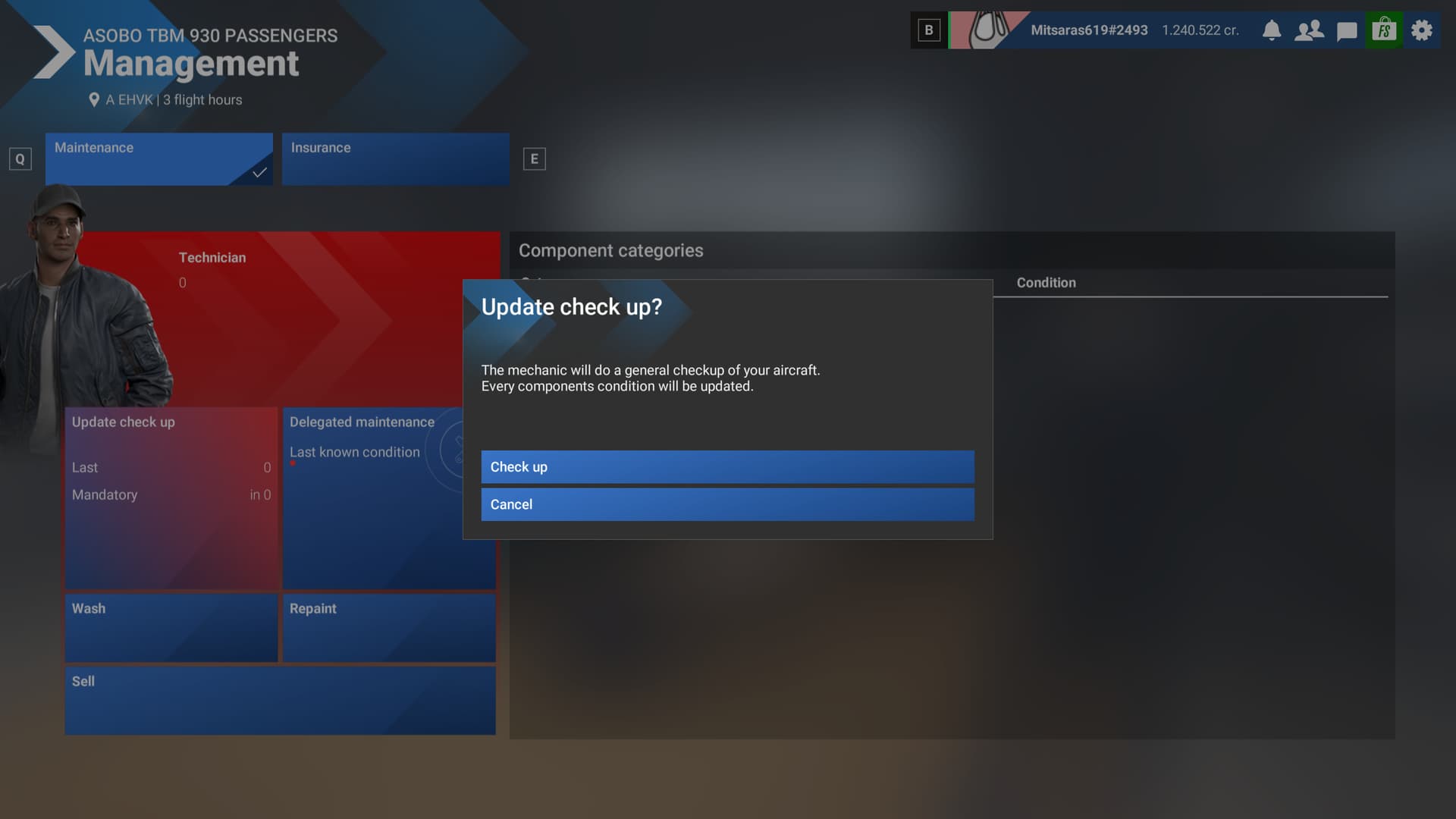Click the Sell aircraft tile
The height and width of the screenshot is (819, 1456).
click(x=280, y=700)
